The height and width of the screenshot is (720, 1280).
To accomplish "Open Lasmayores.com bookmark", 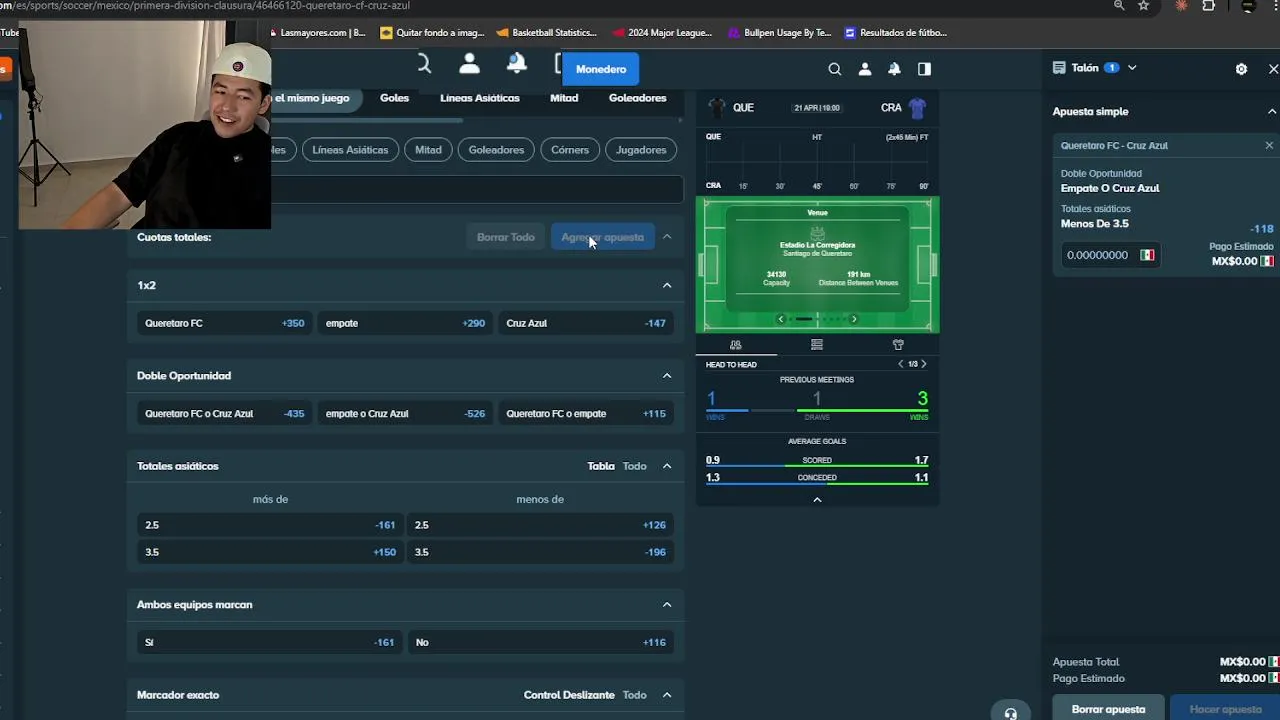I will pyautogui.click(x=318, y=32).
